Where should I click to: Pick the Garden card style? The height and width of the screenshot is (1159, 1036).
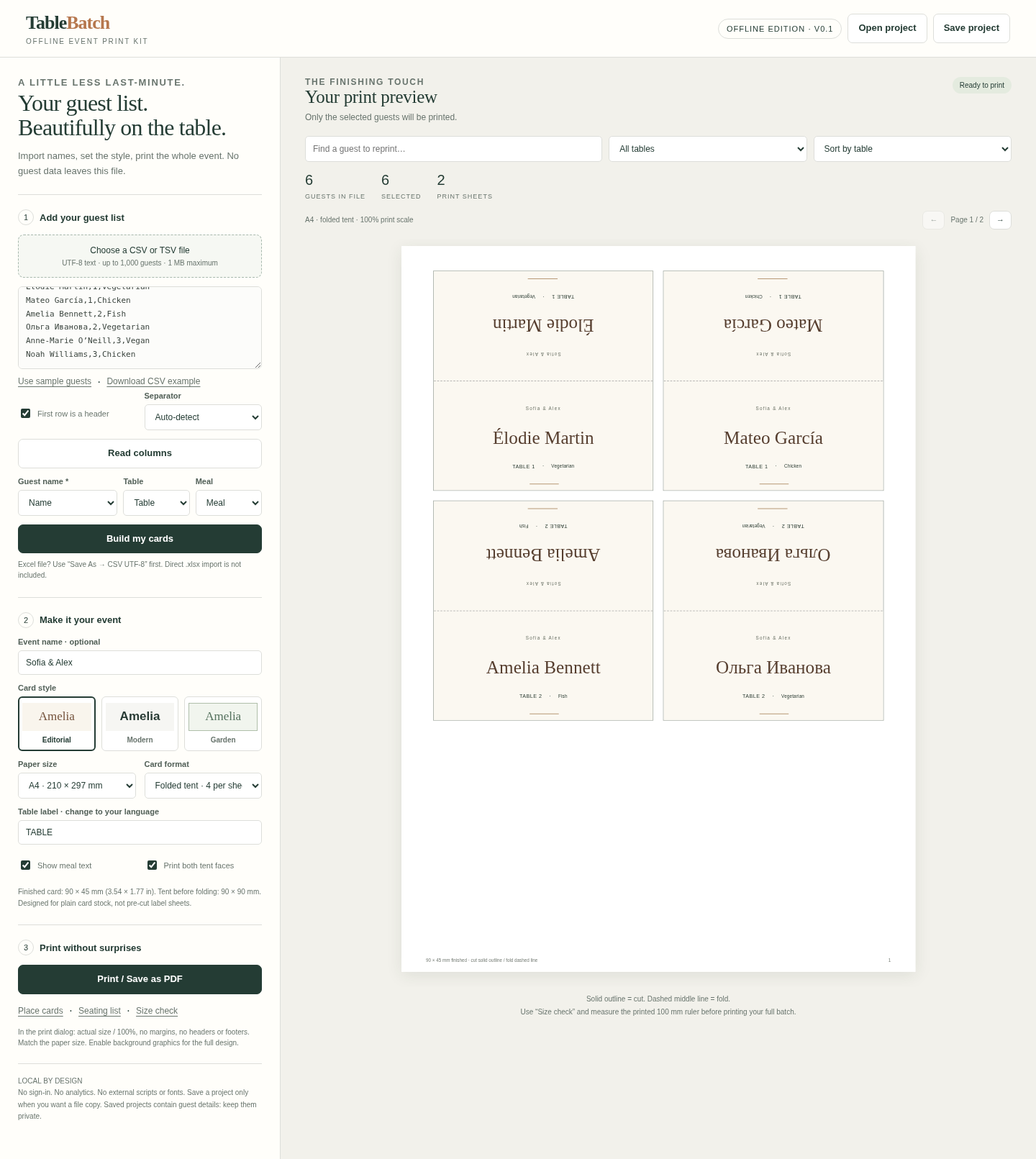[x=223, y=724]
